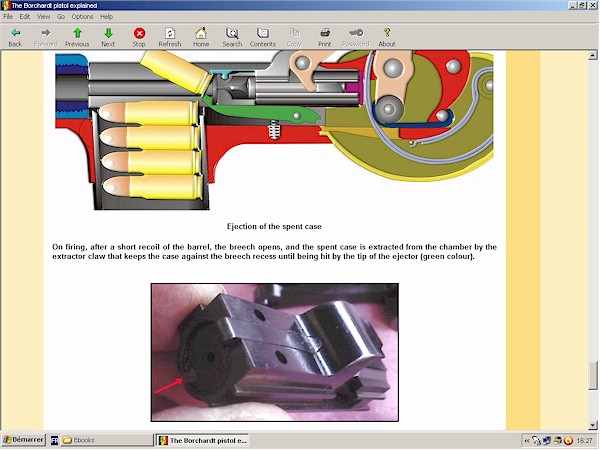Click the red Stop icon
The width and height of the screenshot is (600, 450).
point(139,33)
